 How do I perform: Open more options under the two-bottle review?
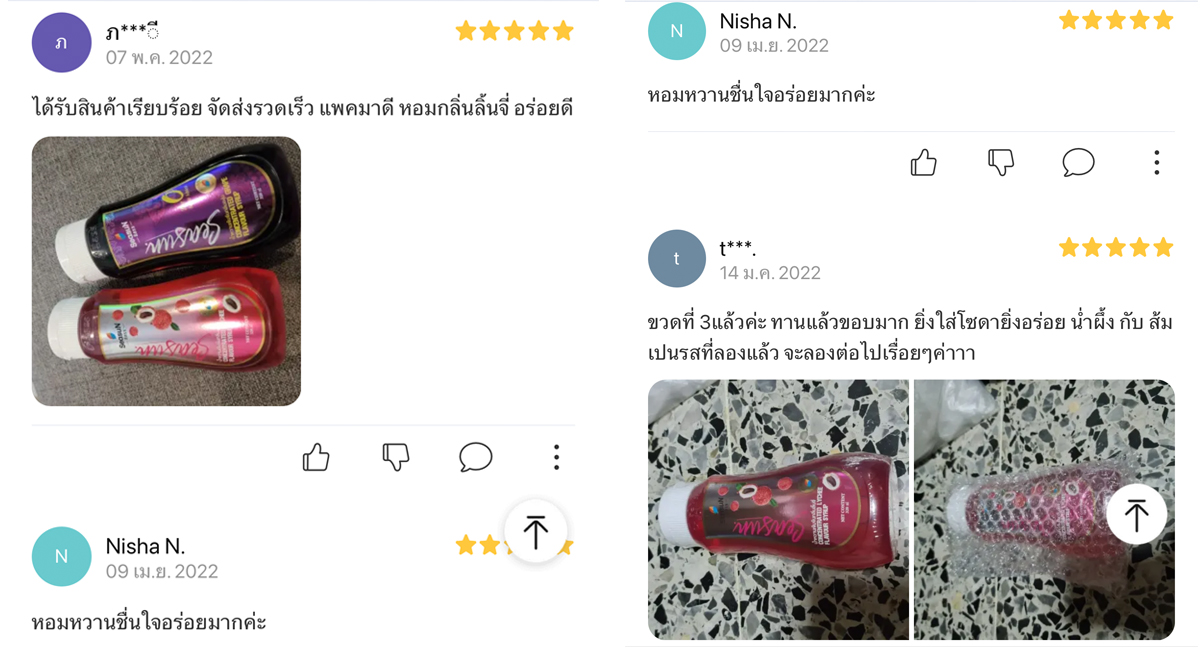(x=556, y=457)
